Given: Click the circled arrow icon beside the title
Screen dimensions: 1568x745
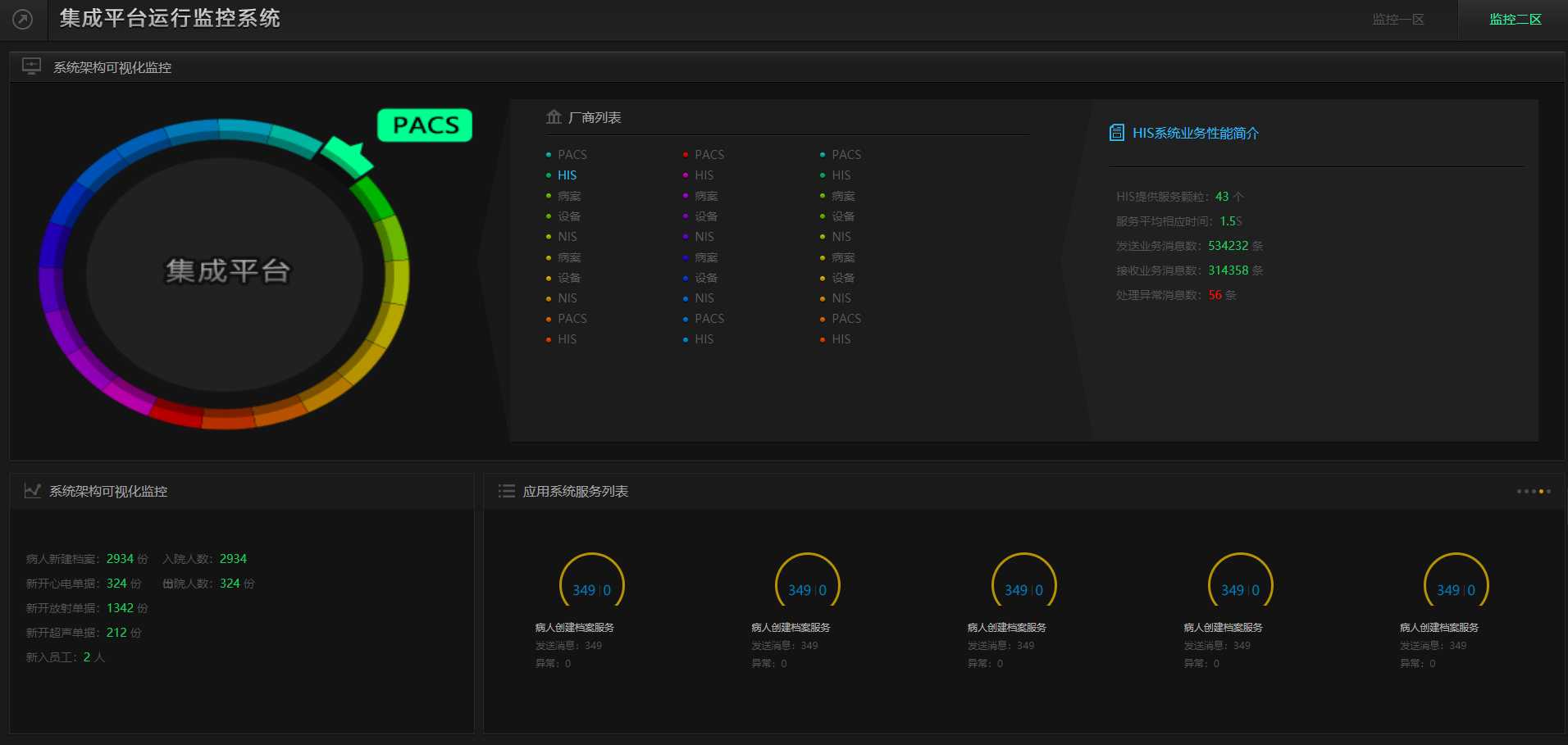Looking at the screenshot, I should click(23, 19).
